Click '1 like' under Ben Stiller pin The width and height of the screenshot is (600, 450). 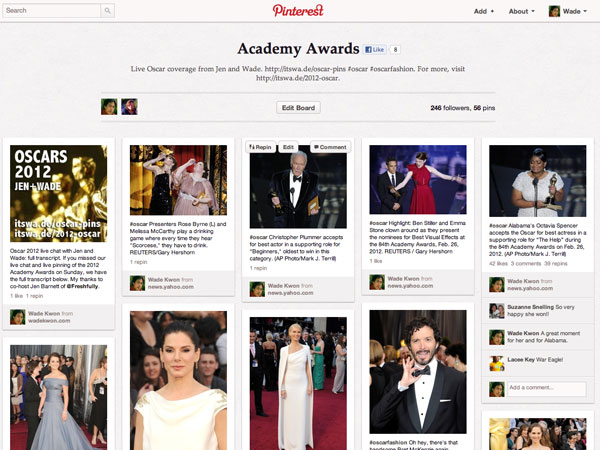click(x=376, y=261)
